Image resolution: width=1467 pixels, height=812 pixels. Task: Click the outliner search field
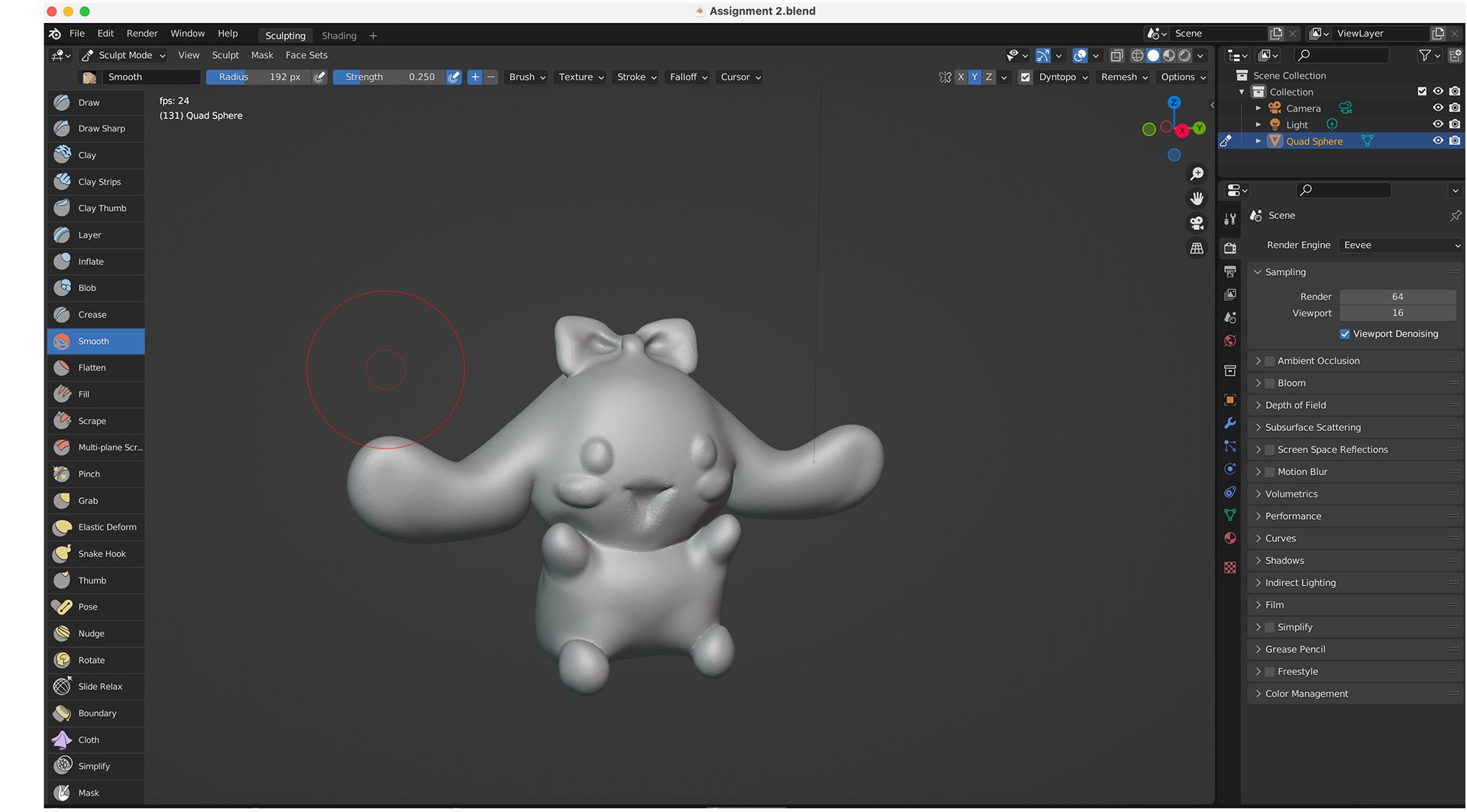click(x=1342, y=55)
